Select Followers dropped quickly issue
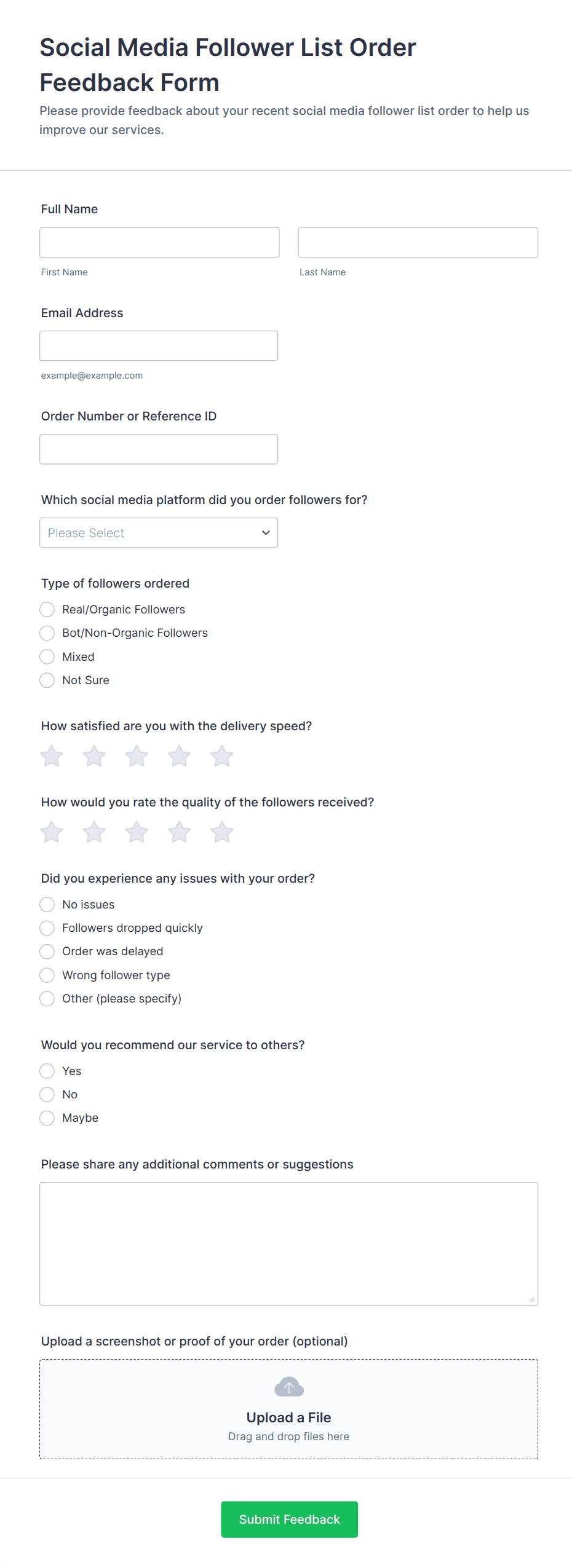572x1568 pixels. [x=47, y=928]
